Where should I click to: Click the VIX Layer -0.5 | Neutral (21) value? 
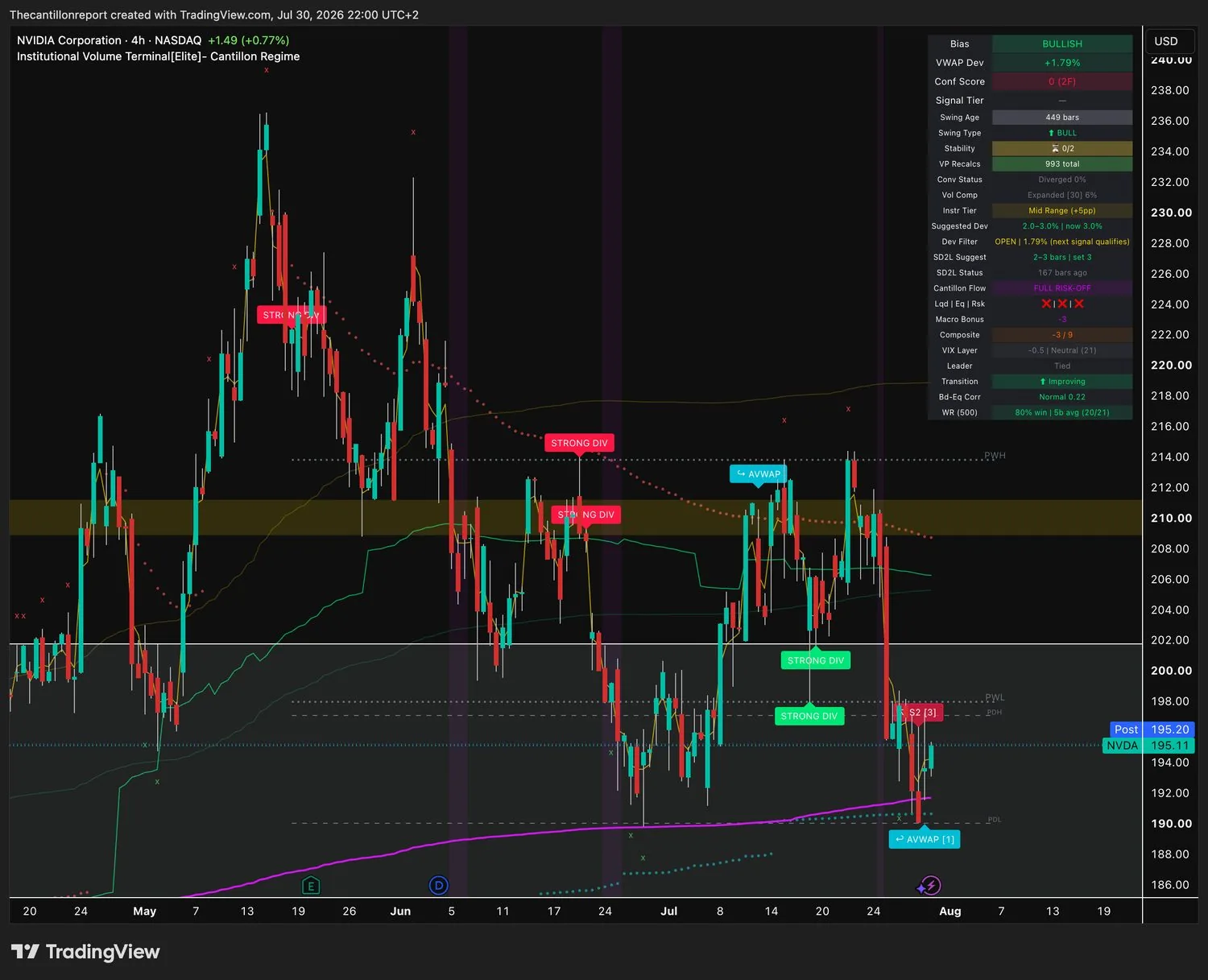[x=1062, y=350]
